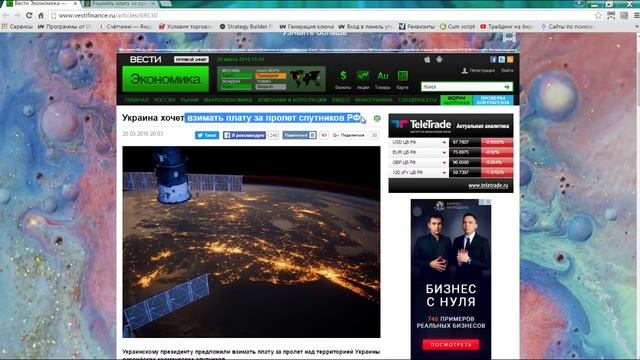
Task: Click the green ФОРУМ button
Action: click(x=456, y=100)
